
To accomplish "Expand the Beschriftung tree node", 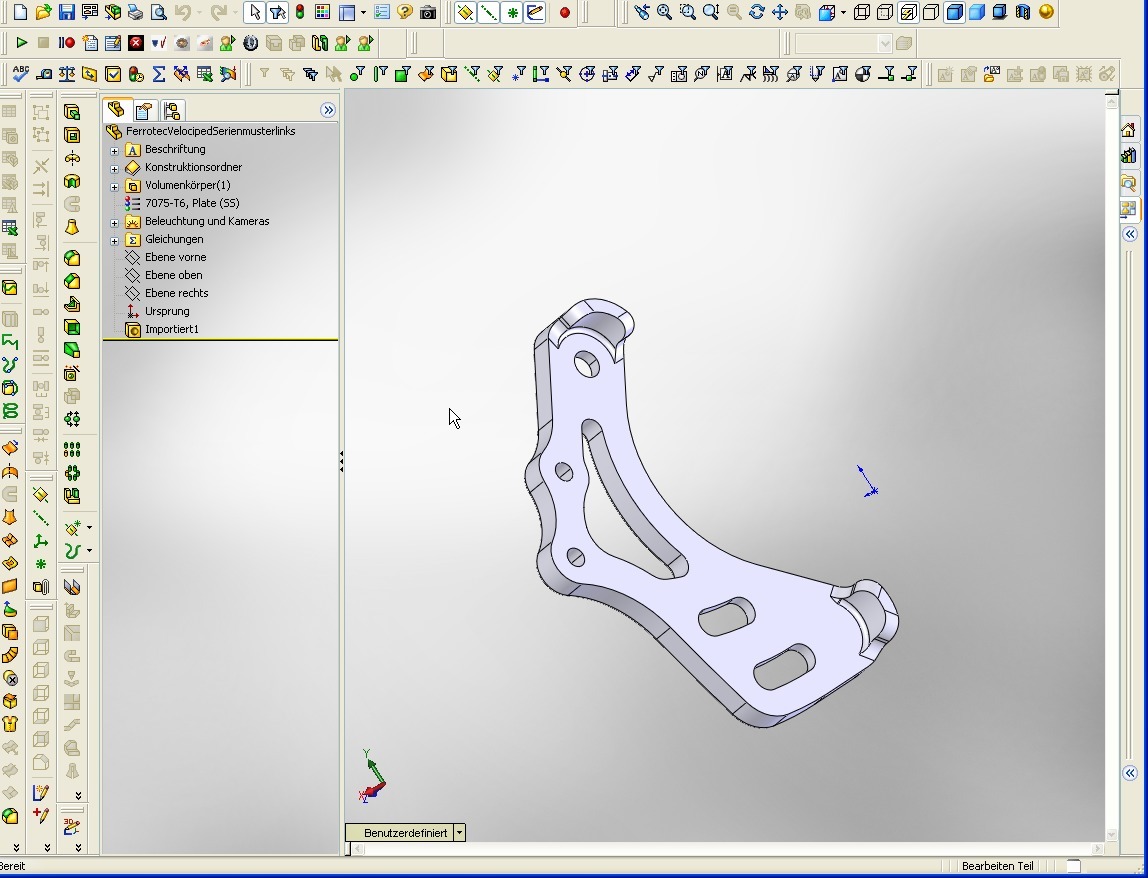I will pyautogui.click(x=114, y=150).
